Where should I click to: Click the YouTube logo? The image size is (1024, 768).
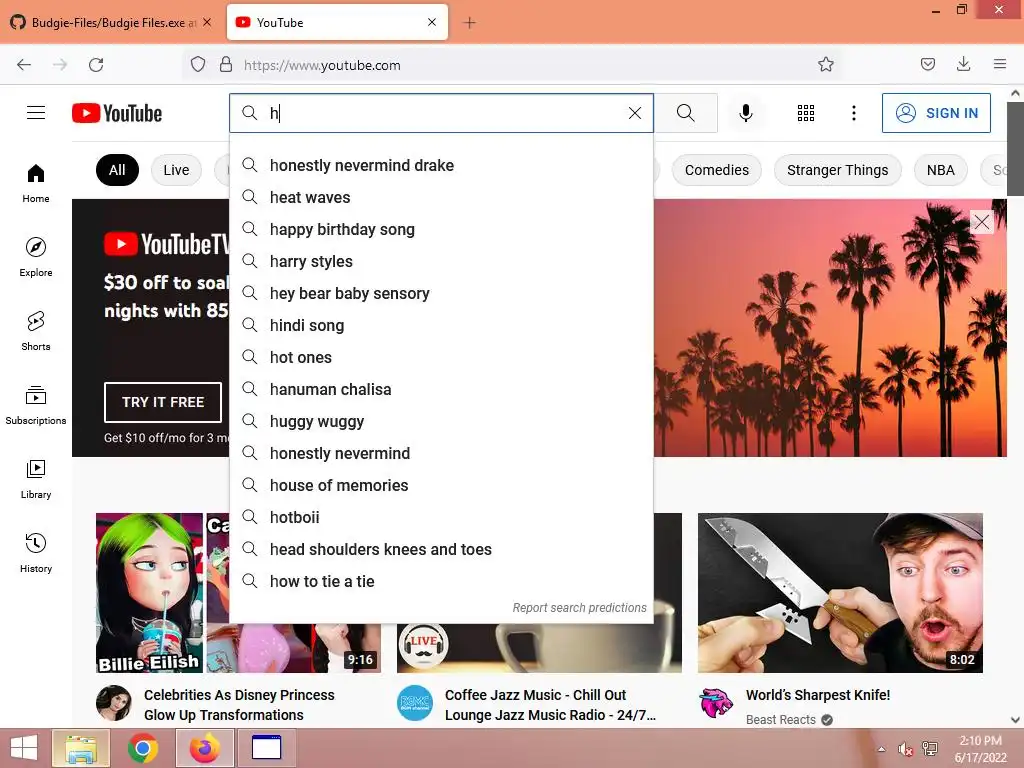(x=117, y=113)
